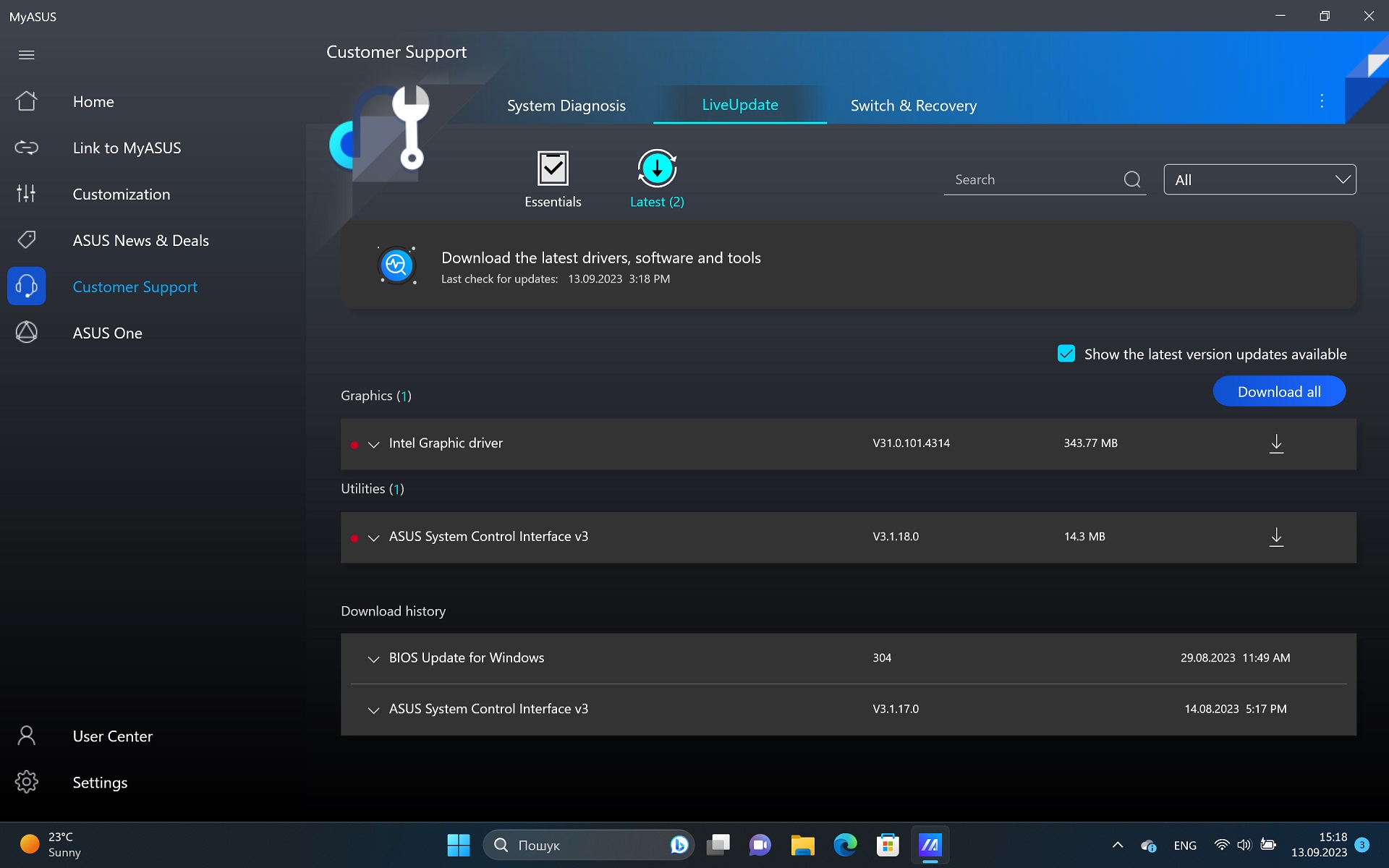The height and width of the screenshot is (868, 1389).
Task: Expand BIOS Update for Windows history entry
Action: (x=373, y=659)
